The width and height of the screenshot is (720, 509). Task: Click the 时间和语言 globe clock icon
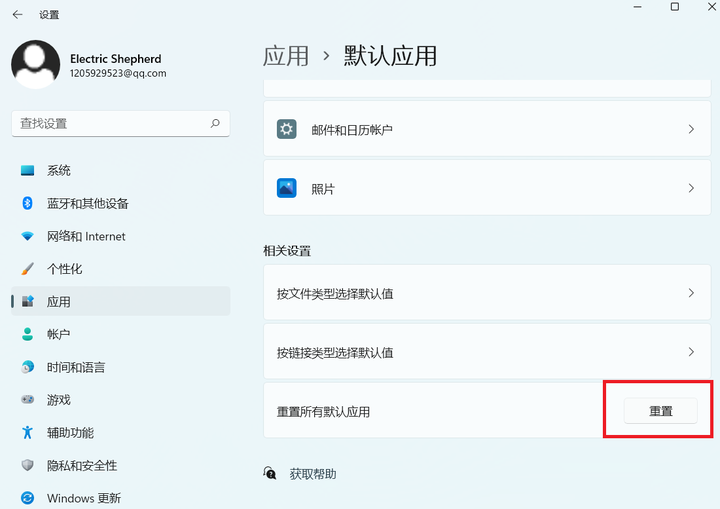pyautogui.click(x=28, y=367)
